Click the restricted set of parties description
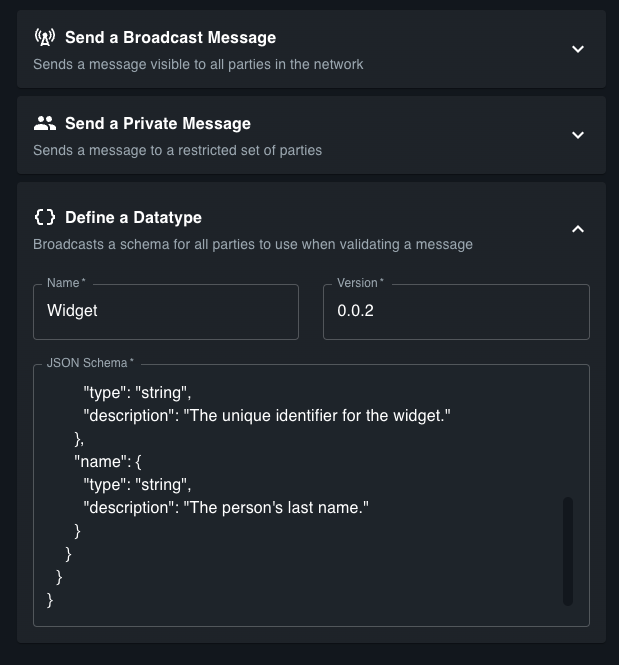Screen dimensions: 619x665 point(177,150)
